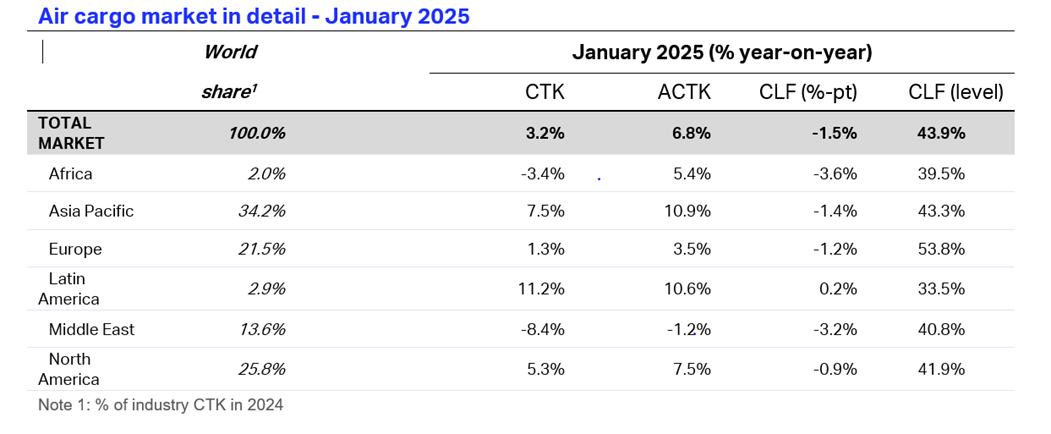Image resolution: width=1051 pixels, height=434 pixels.
Task: Click Latin America's 11.2% CTK value
Action: [x=543, y=289]
